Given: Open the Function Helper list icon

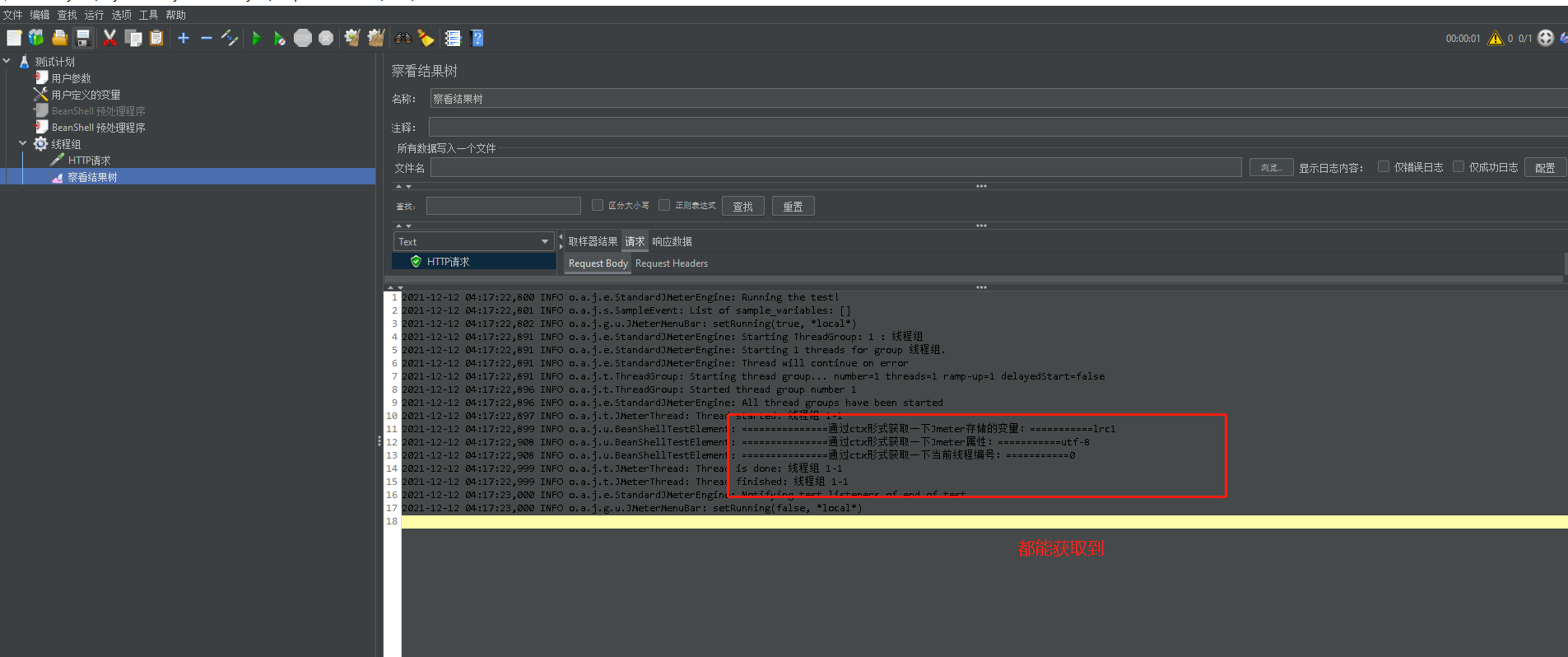Looking at the screenshot, I should coord(453,38).
